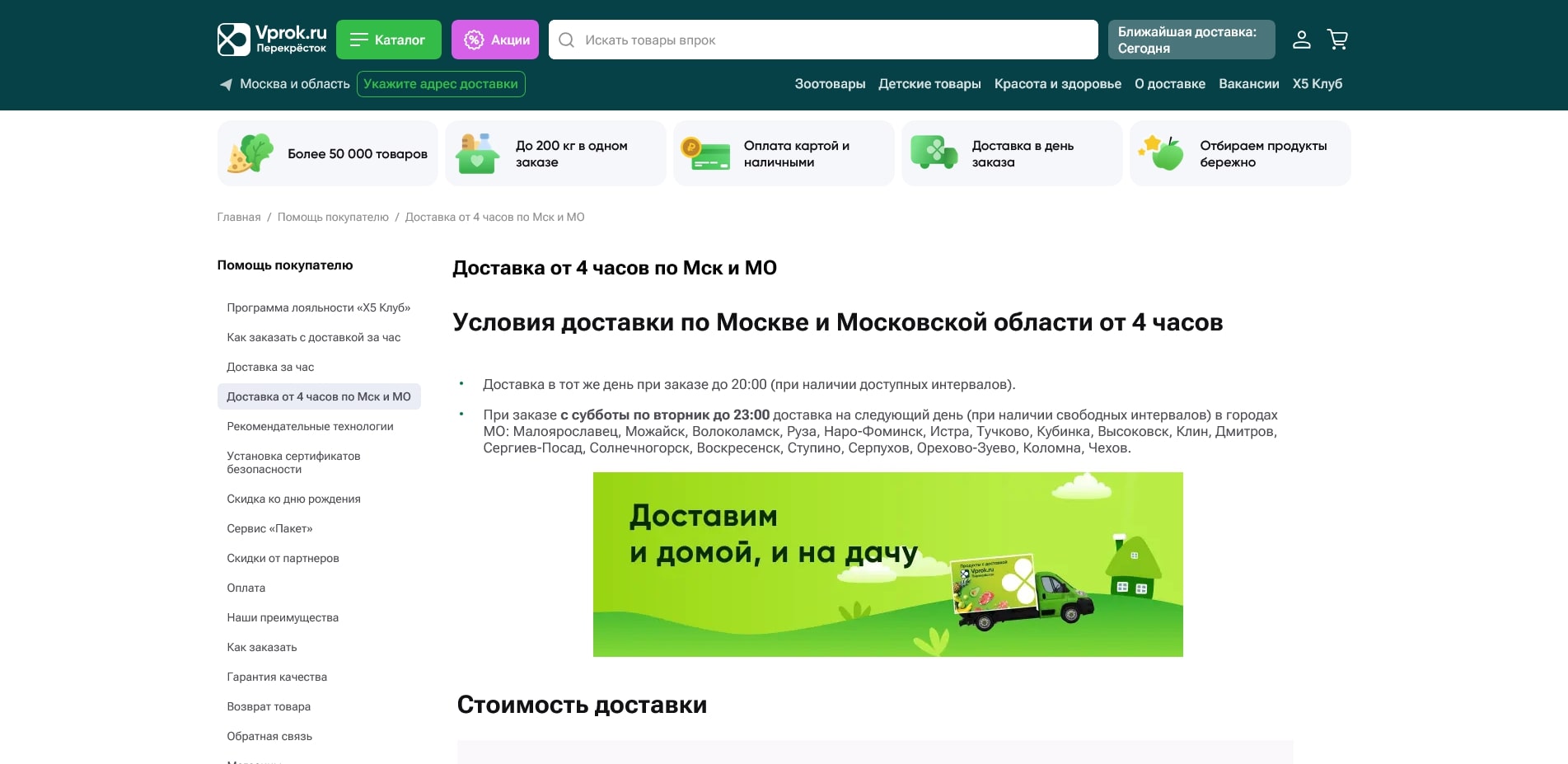Open 'Москва и область' region selector
Viewport: 1568px width, 764px height.
coord(293,84)
